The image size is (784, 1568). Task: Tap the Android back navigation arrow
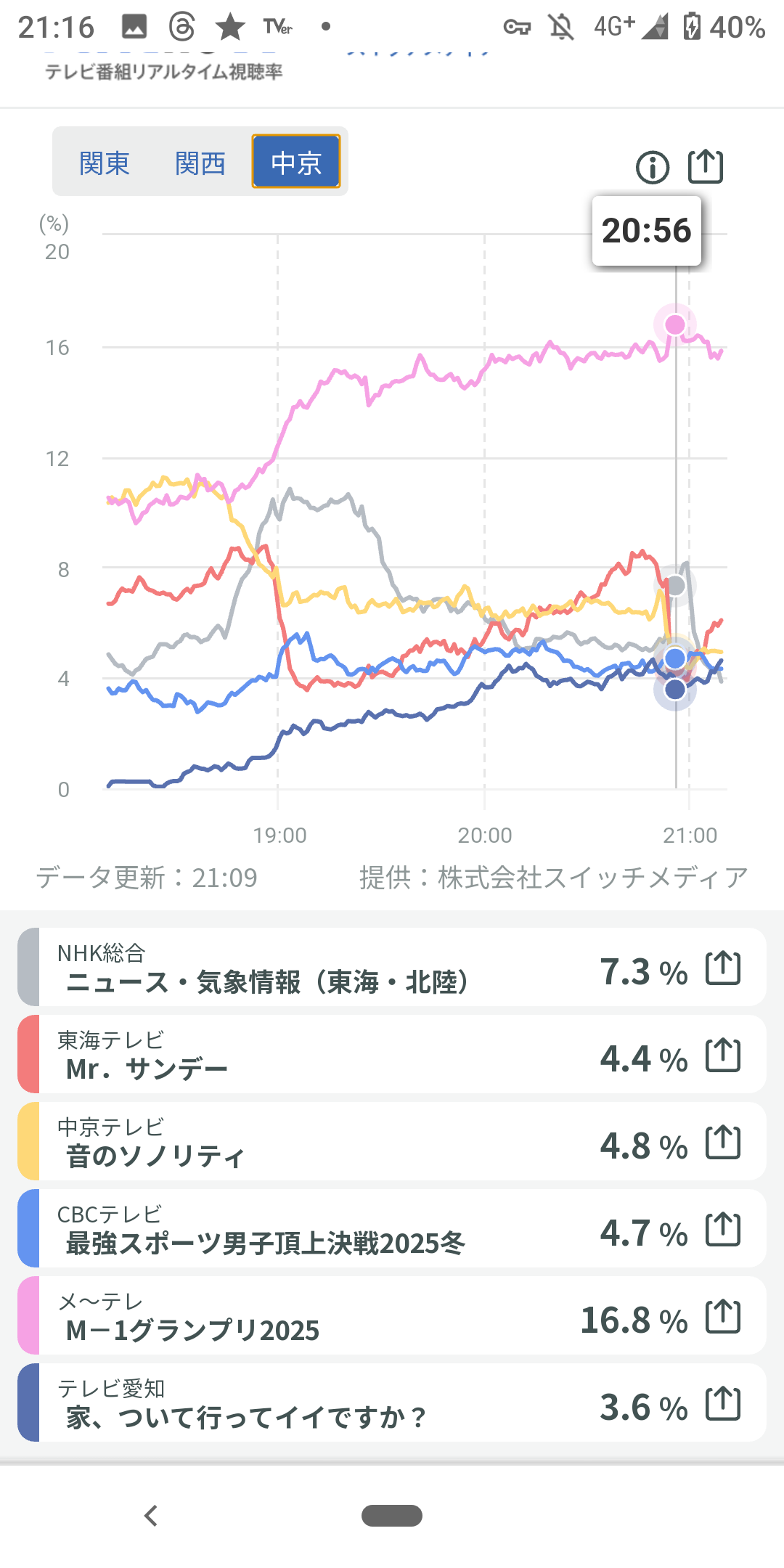pyautogui.click(x=151, y=1516)
